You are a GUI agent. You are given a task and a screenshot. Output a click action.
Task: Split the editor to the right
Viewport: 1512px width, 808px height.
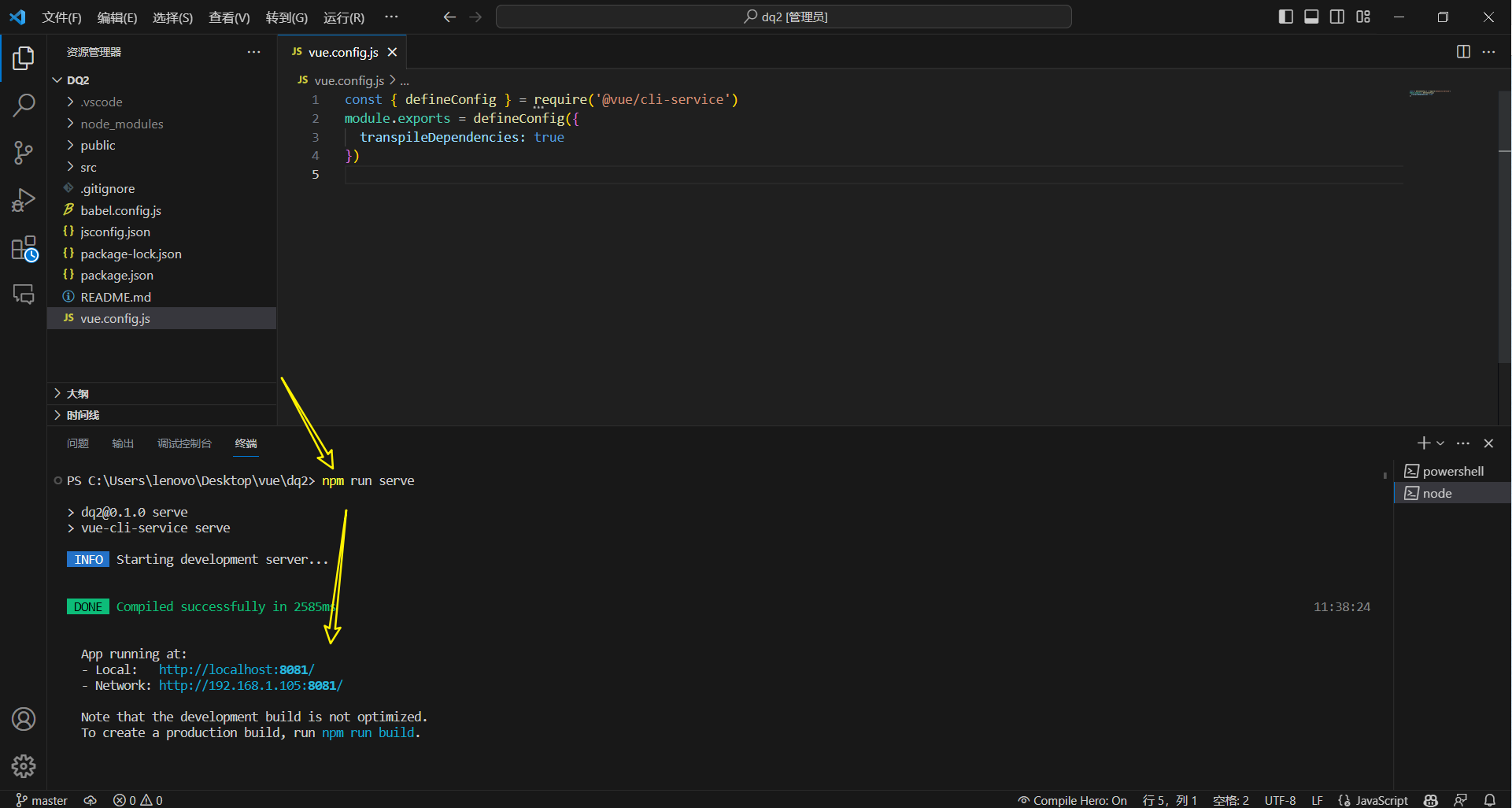(x=1463, y=52)
